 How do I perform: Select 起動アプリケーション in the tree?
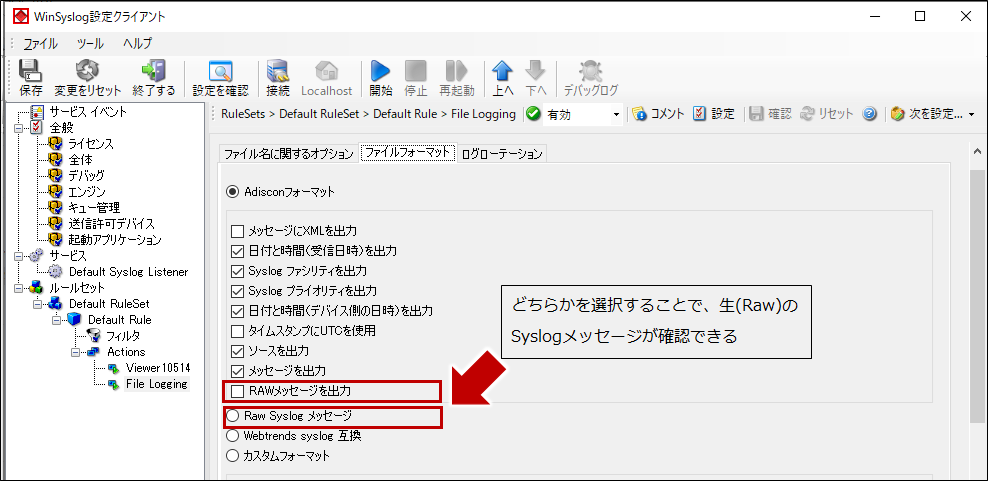click(x=115, y=240)
